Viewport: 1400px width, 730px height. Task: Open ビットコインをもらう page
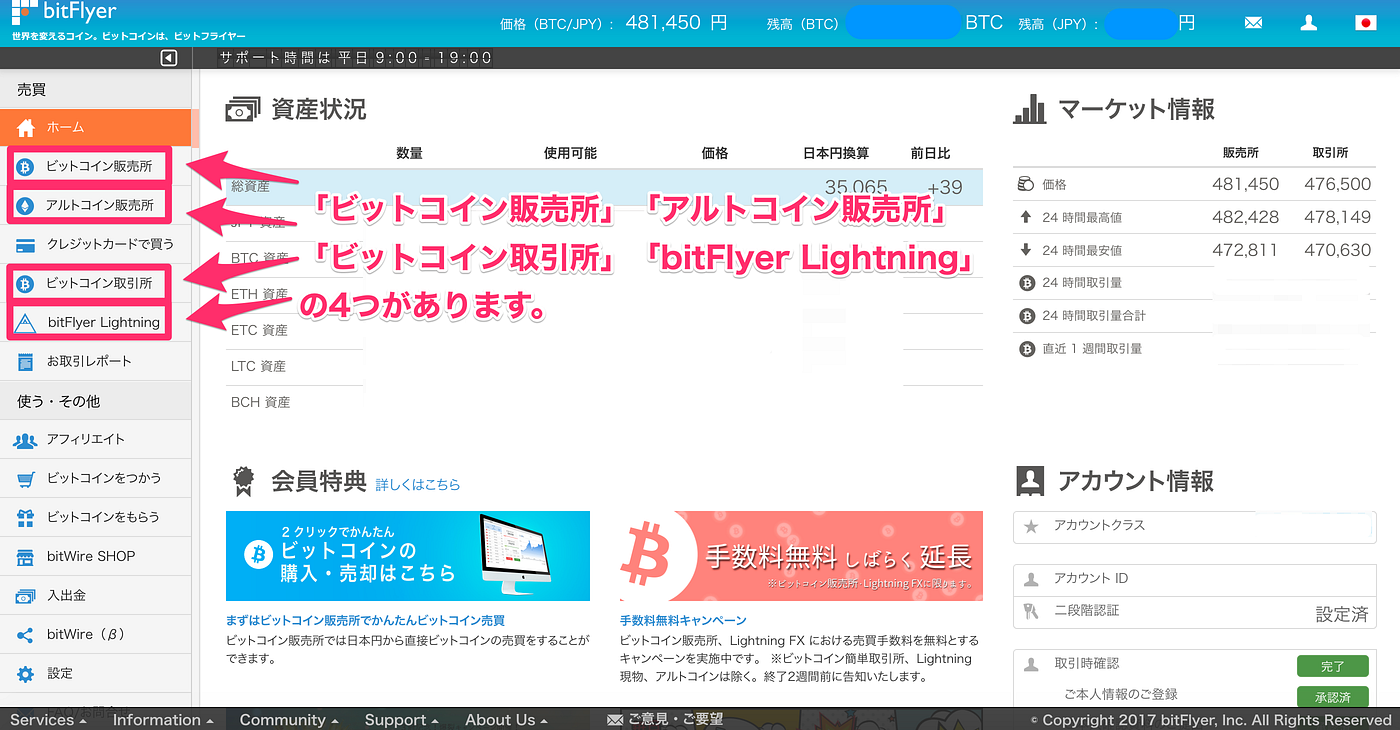tap(95, 517)
